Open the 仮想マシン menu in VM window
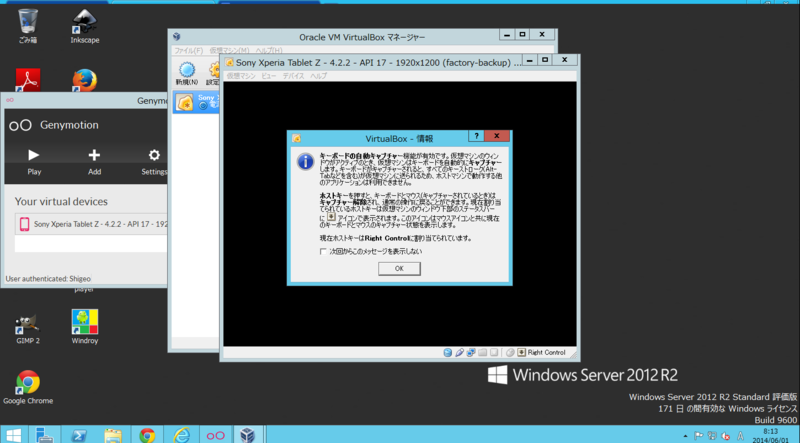The width and height of the screenshot is (800, 443). [x=241, y=76]
